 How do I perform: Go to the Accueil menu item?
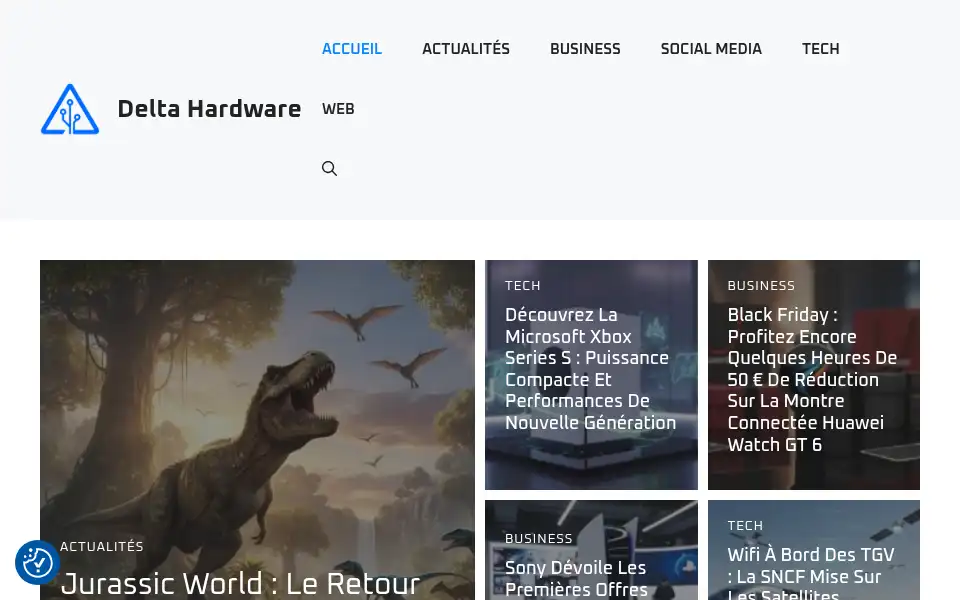pos(352,49)
